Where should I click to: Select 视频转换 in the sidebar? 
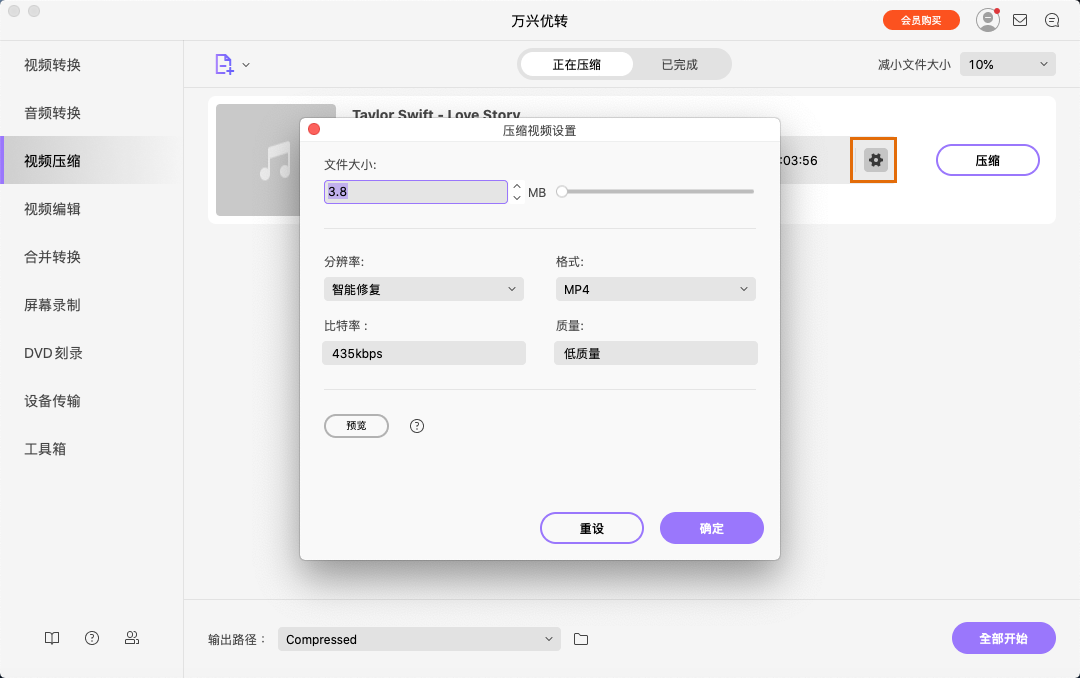[53, 64]
